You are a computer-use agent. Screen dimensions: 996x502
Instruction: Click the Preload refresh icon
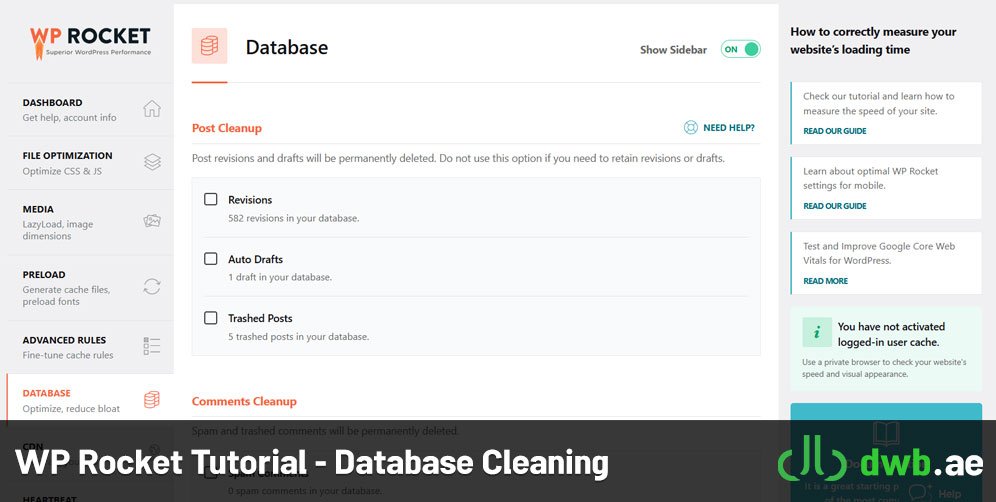[x=152, y=287]
